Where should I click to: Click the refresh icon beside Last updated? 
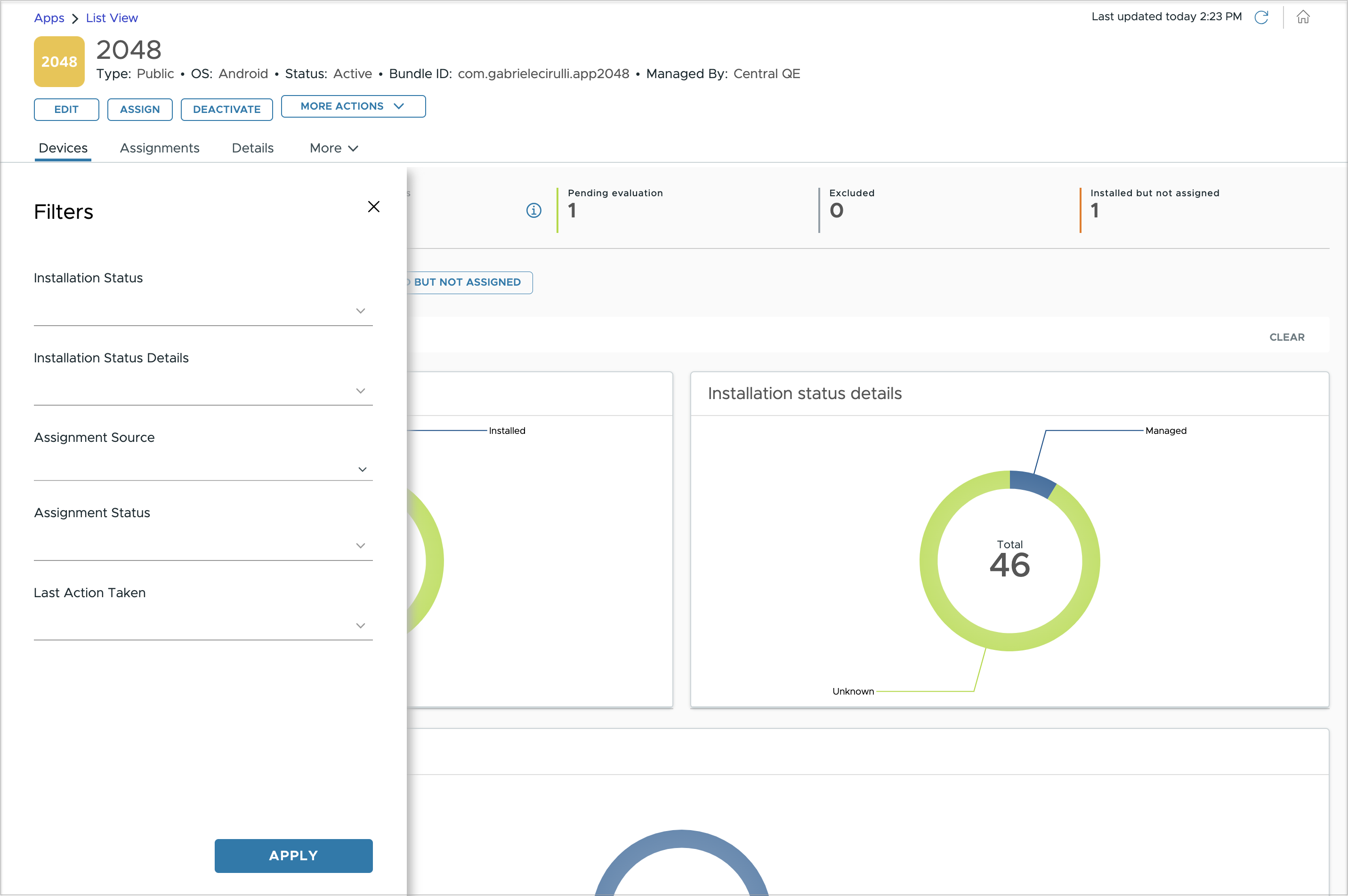tap(1261, 17)
